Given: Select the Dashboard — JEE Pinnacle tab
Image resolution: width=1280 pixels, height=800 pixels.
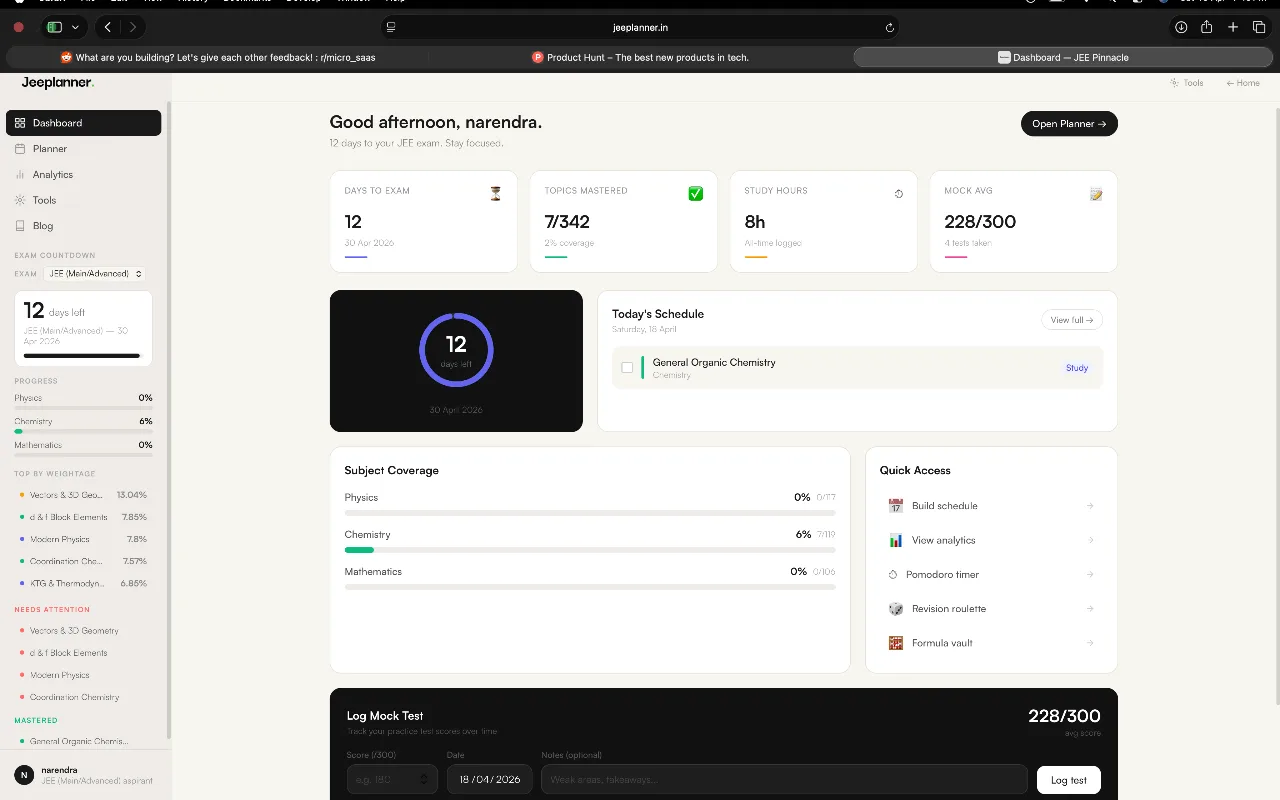Looking at the screenshot, I should [1063, 58].
